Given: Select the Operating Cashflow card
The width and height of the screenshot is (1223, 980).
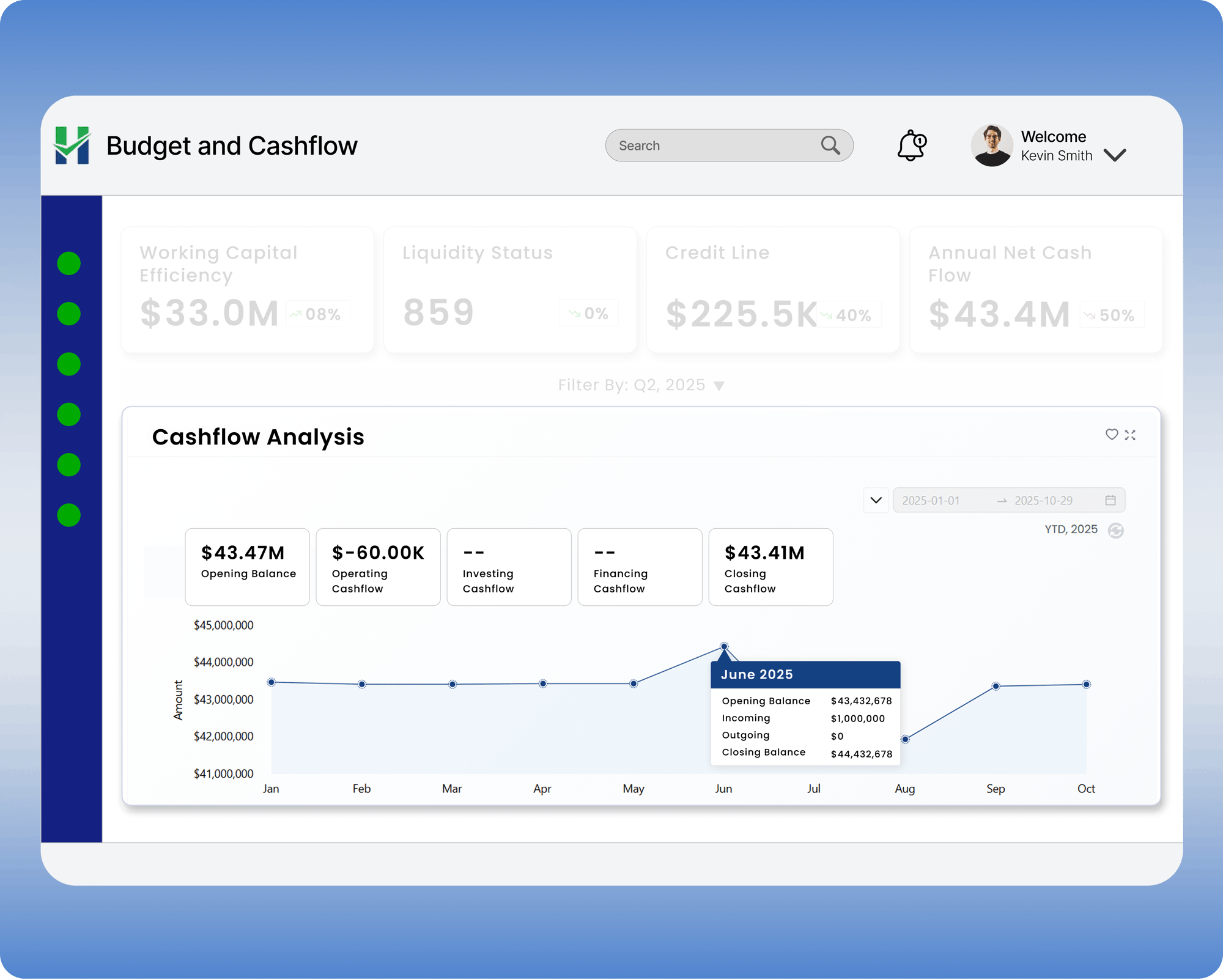Looking at the screenshot, I should [378, 567].
